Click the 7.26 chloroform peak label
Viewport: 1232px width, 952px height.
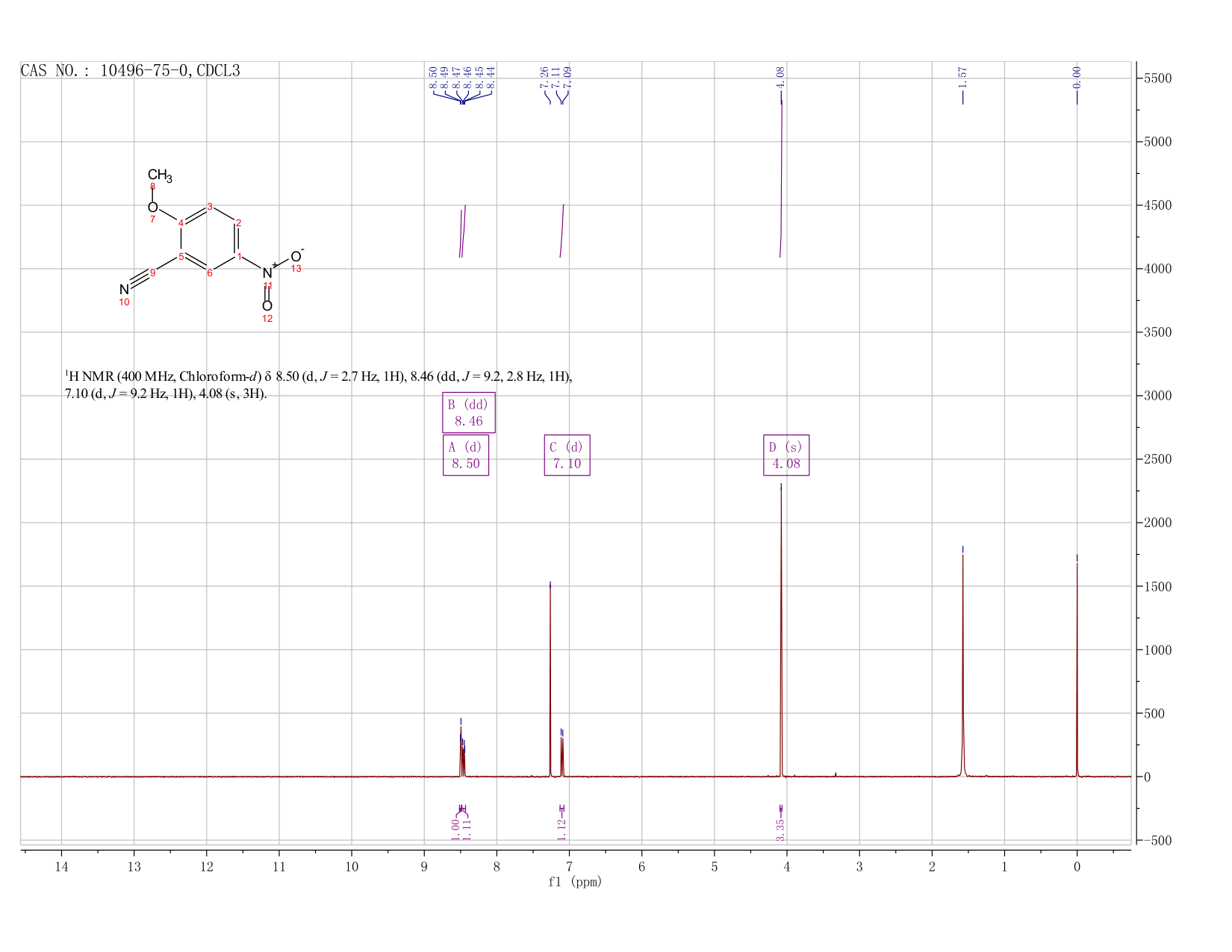(544, 75)
